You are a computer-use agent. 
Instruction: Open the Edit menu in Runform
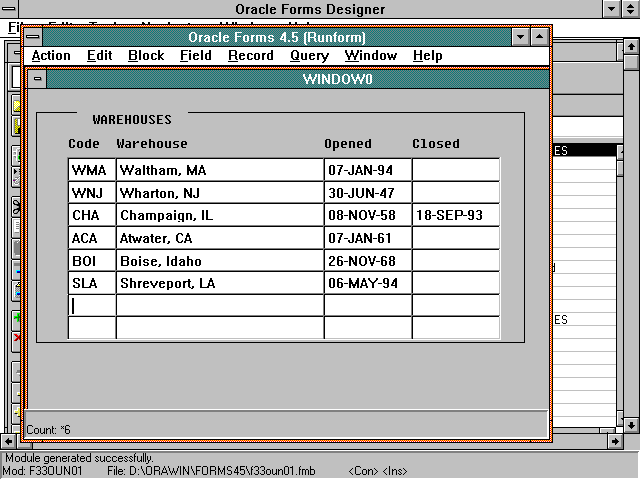(x=99, y=56)
